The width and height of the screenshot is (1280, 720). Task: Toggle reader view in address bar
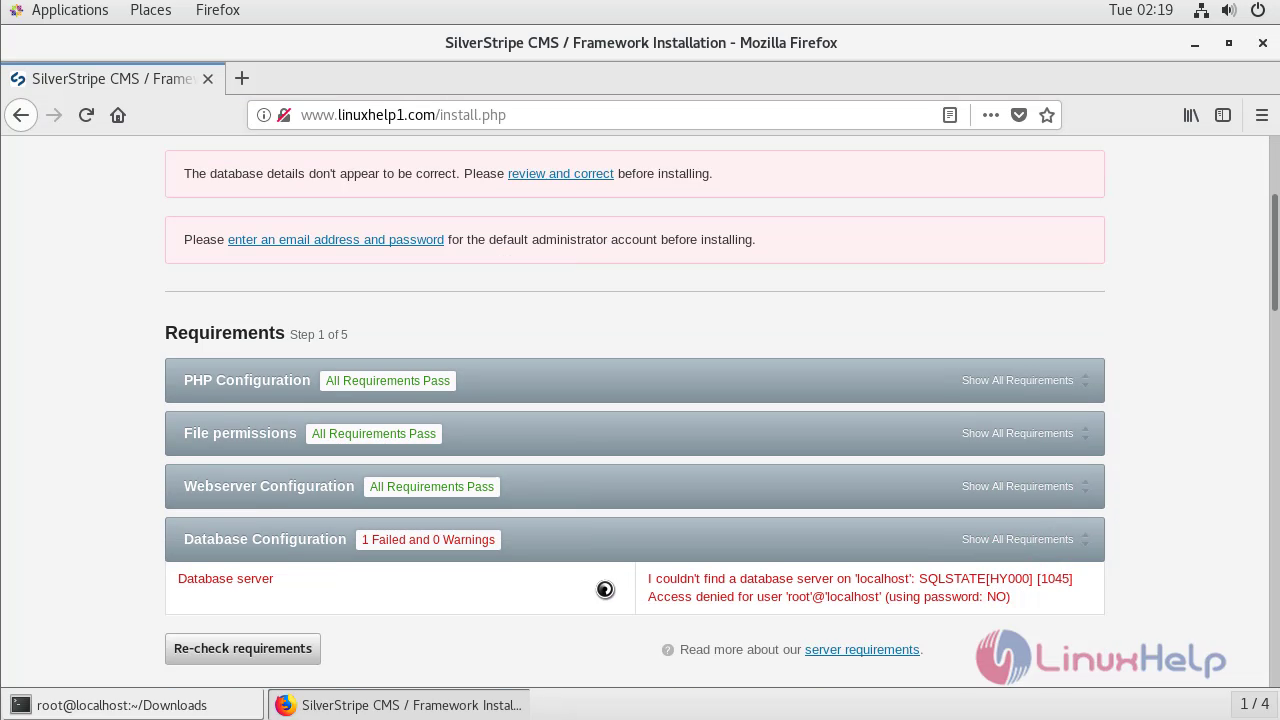point(950,115)
